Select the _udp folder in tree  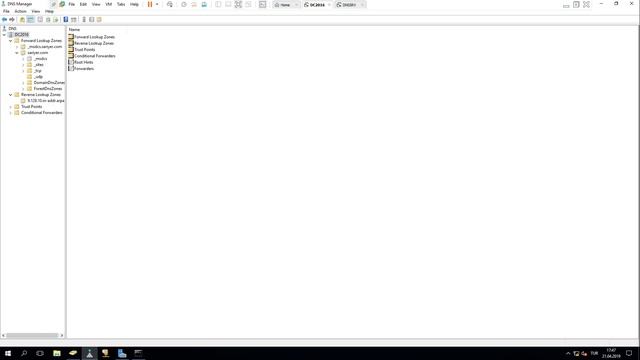(38, 77)
